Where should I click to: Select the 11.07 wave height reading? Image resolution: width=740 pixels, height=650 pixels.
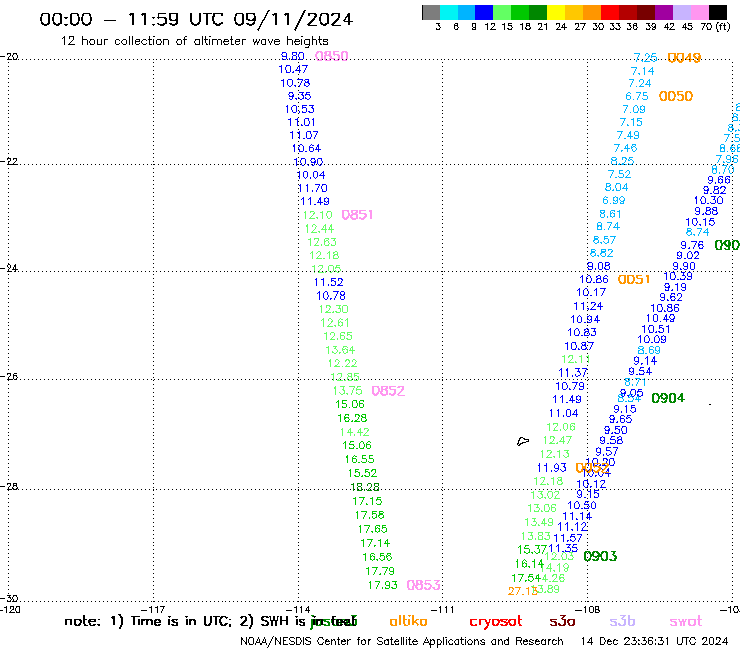tap(303, 135)
